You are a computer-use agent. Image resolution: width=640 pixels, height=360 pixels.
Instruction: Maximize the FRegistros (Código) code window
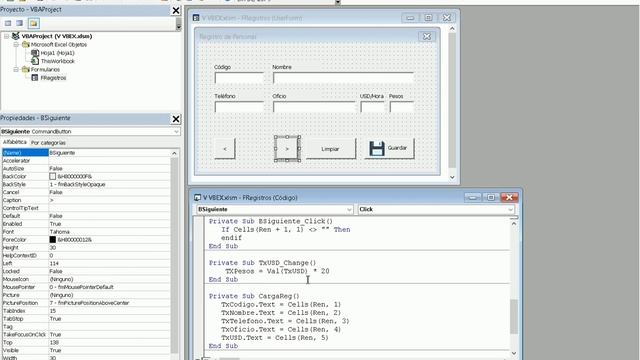pos(491,198)
